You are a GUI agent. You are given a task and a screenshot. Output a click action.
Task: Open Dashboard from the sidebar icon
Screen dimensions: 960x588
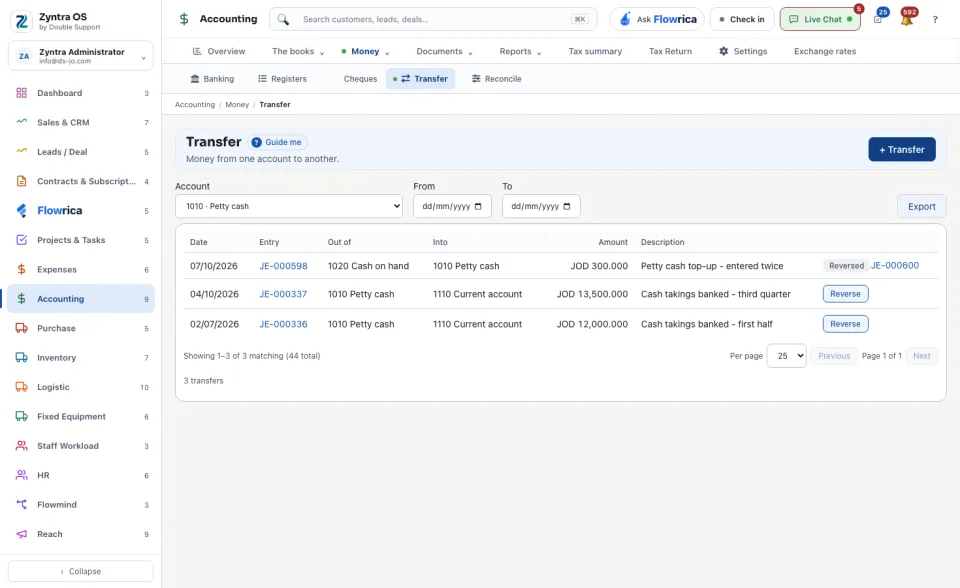click(x=21, y=93)
